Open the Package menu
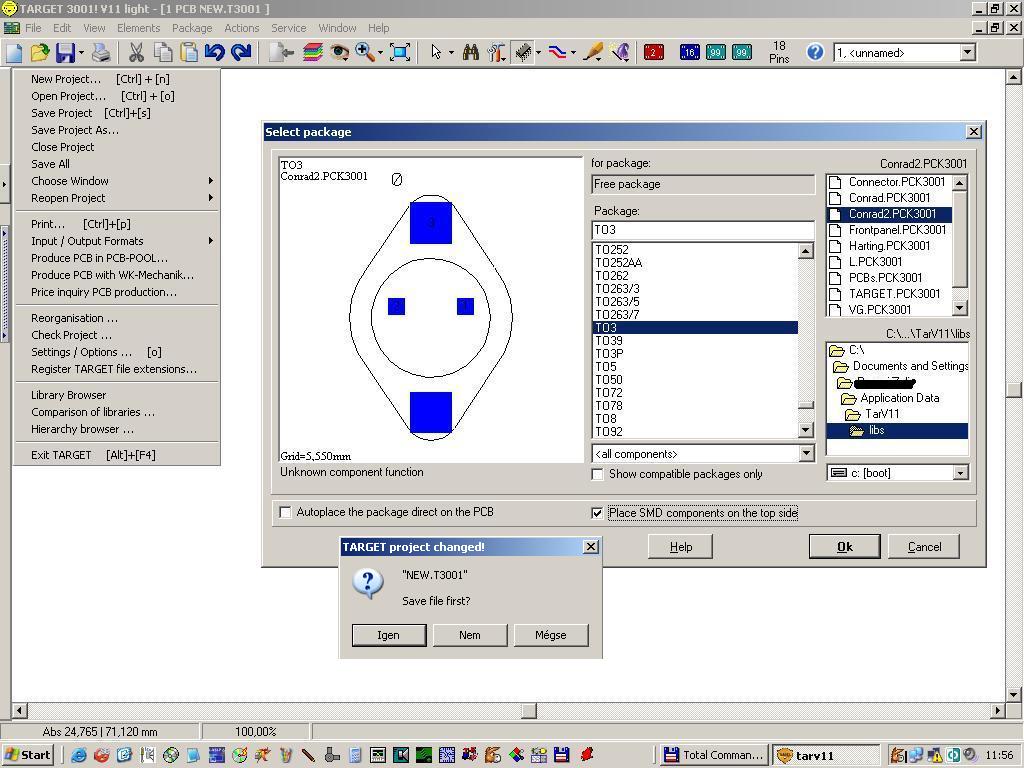The image size is (1024, 768). pos(192,28)
